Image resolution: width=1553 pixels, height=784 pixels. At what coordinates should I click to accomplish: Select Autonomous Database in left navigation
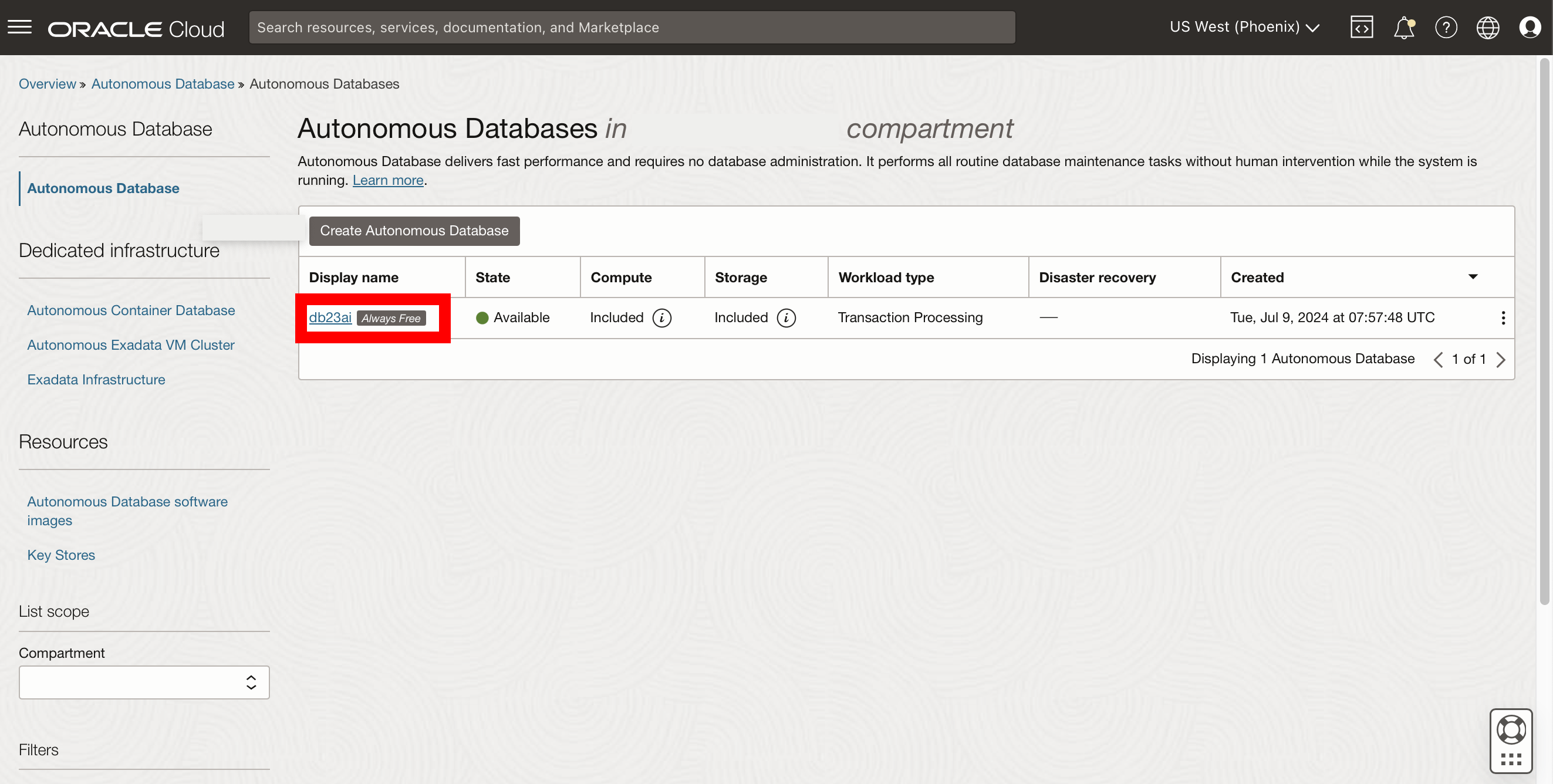[103, 188]
